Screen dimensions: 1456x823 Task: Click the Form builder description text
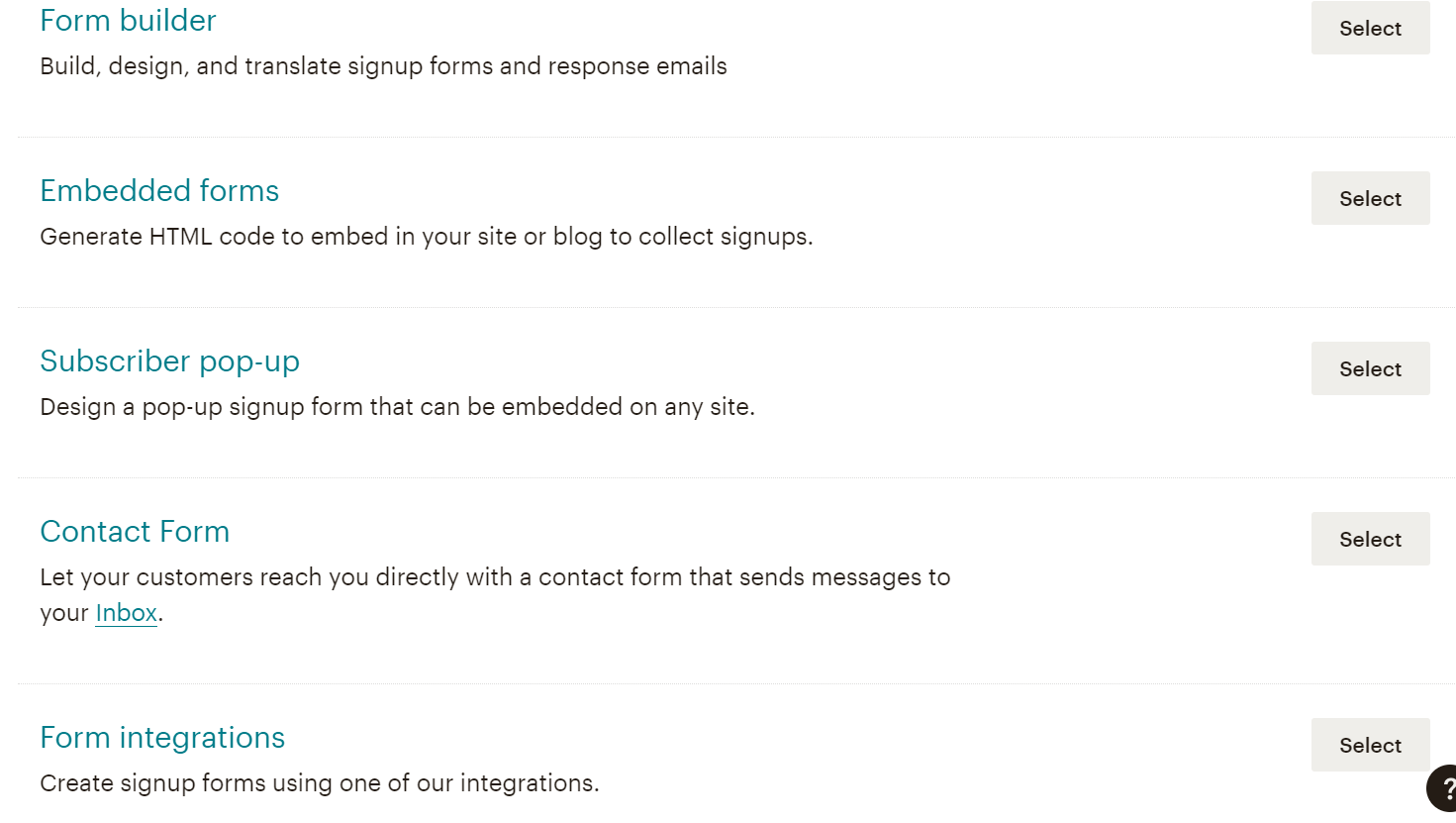[x=383, y=66]
